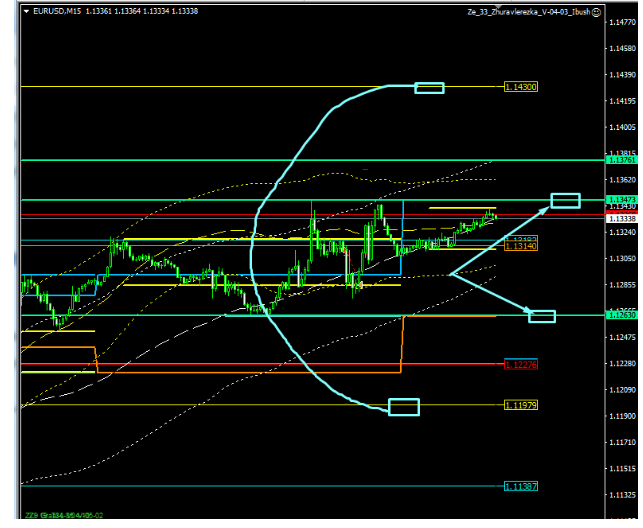Click the yellow 1.14300 price label
Image resolution: width=643 pixels, height=528 pixels.
click(x=521, y=88)
